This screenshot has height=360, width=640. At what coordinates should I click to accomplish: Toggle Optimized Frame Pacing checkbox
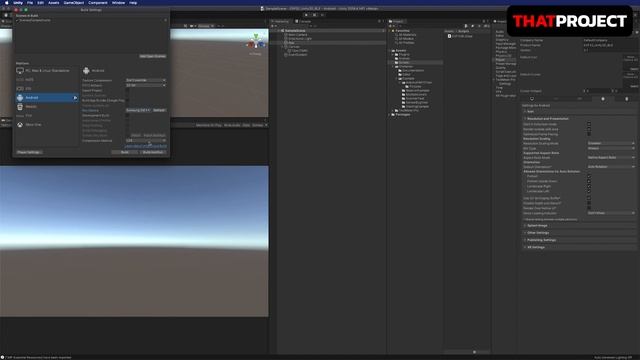pyautogui.click(x=589, y=134)
